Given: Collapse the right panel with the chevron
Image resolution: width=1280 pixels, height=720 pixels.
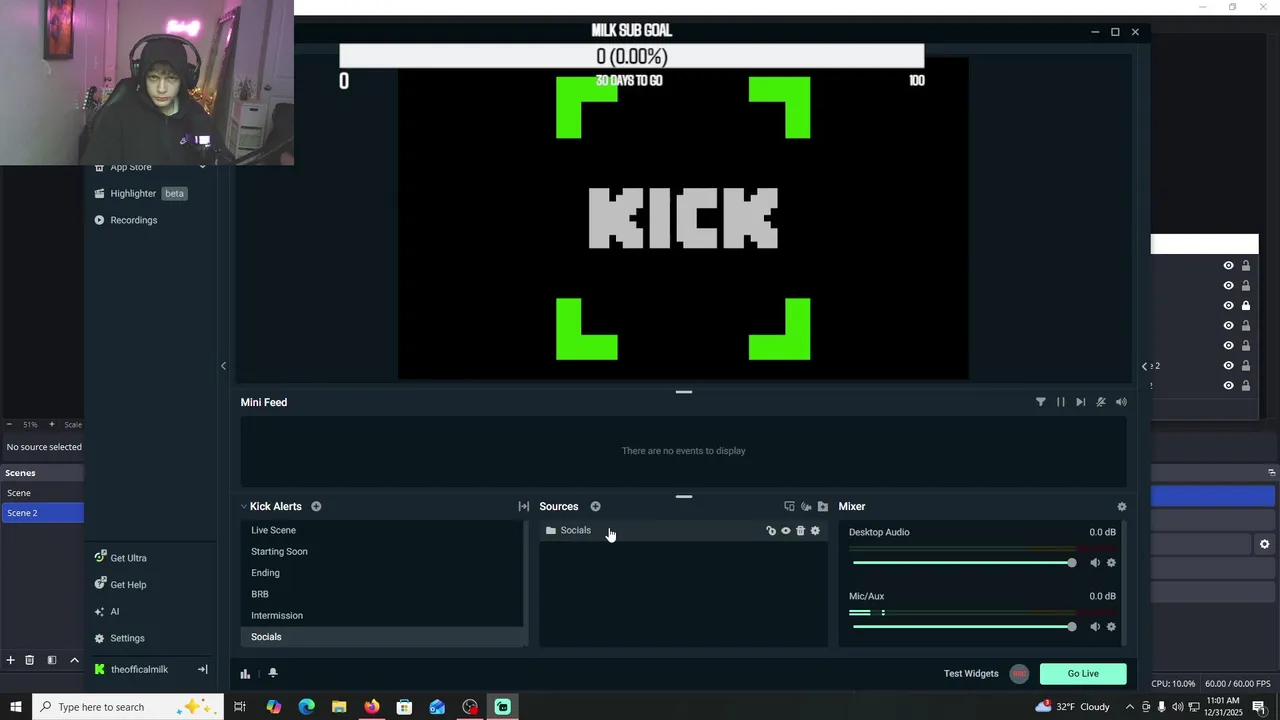Looking at the screenshot, I should [1144, 366].
